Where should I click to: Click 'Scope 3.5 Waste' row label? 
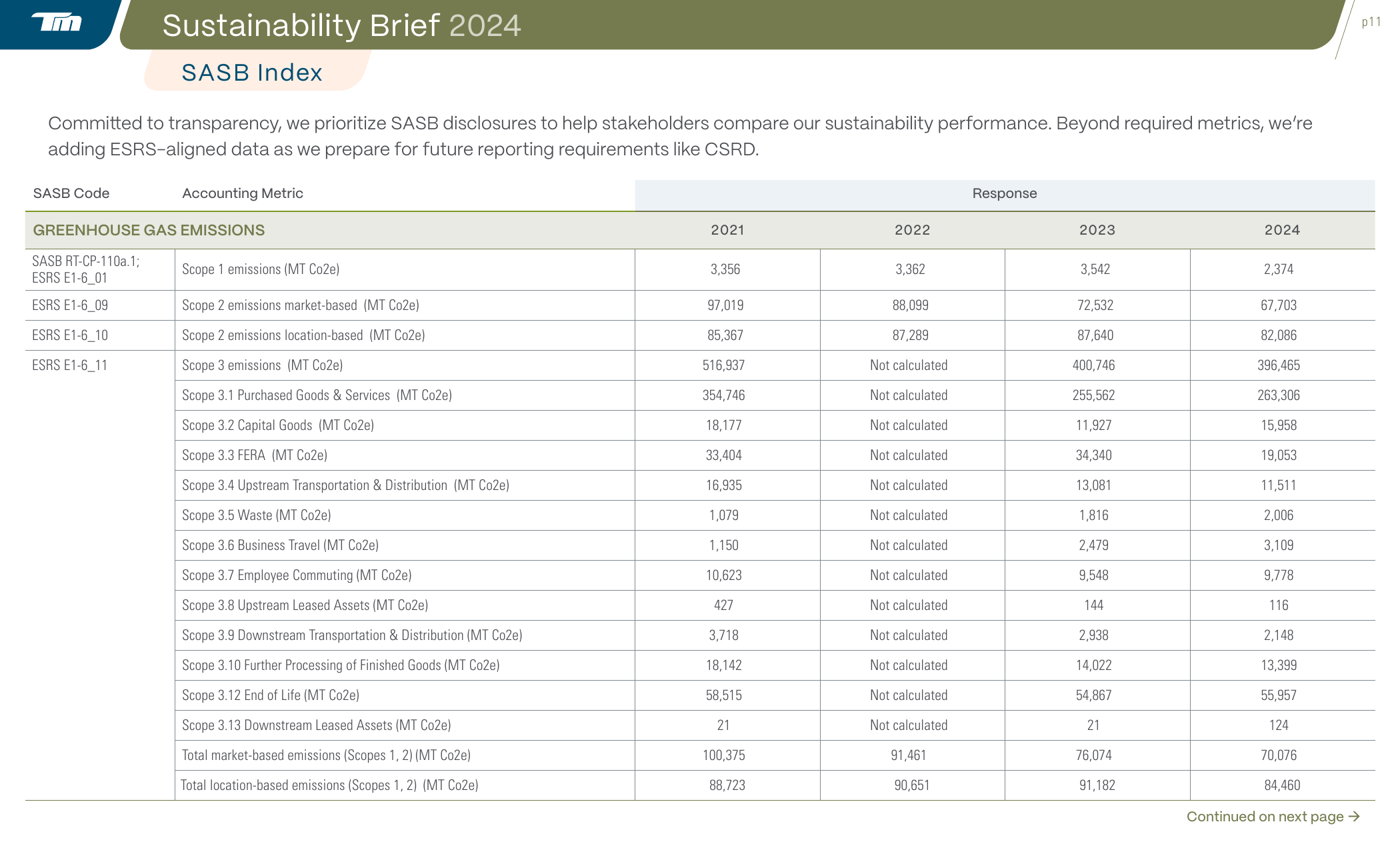(x=257, y=515)
